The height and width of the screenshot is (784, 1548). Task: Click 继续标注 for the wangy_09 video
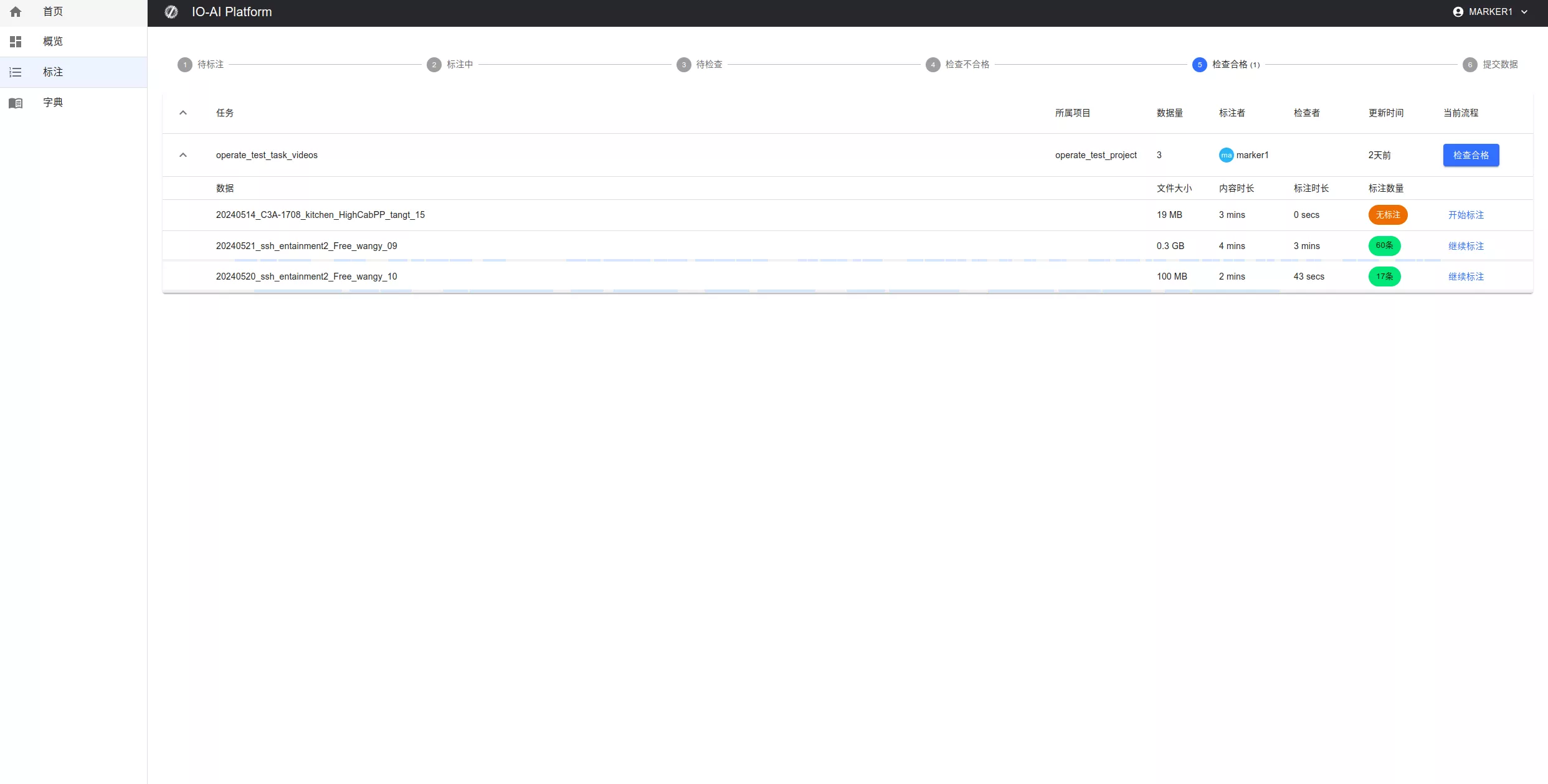(x=1466, y=246)
